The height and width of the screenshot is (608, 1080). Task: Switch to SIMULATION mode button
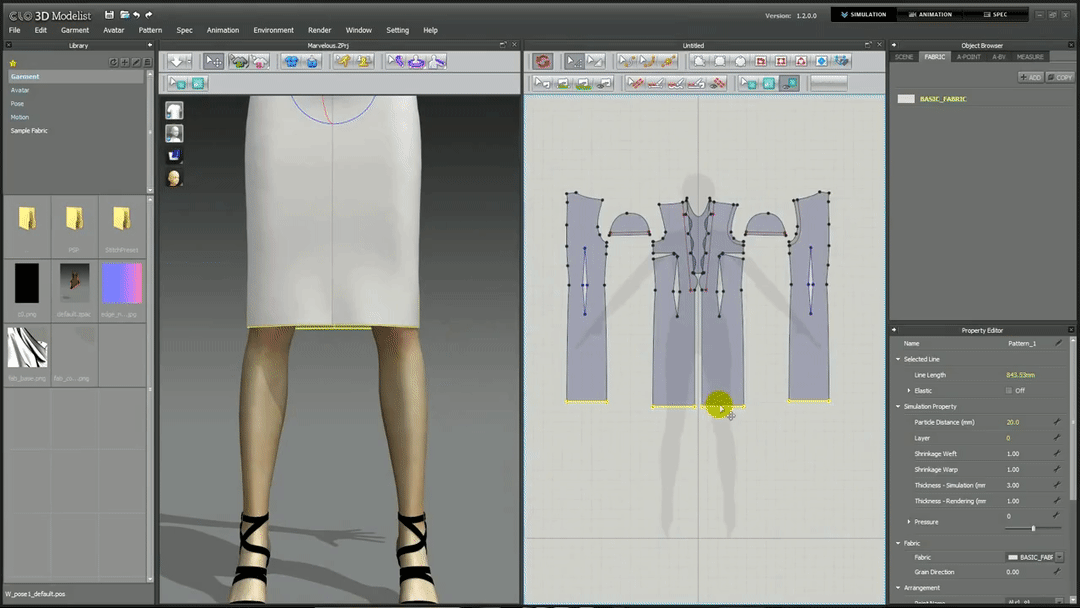[x=864, y=14]
